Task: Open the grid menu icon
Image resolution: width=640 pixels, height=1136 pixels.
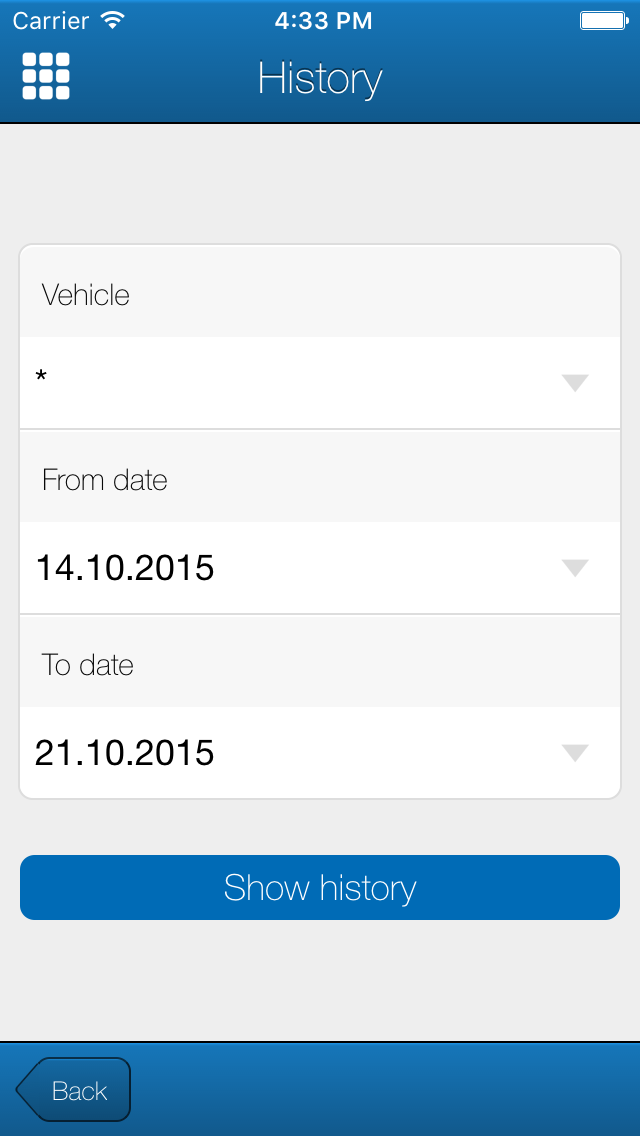Action: (46, 76)
